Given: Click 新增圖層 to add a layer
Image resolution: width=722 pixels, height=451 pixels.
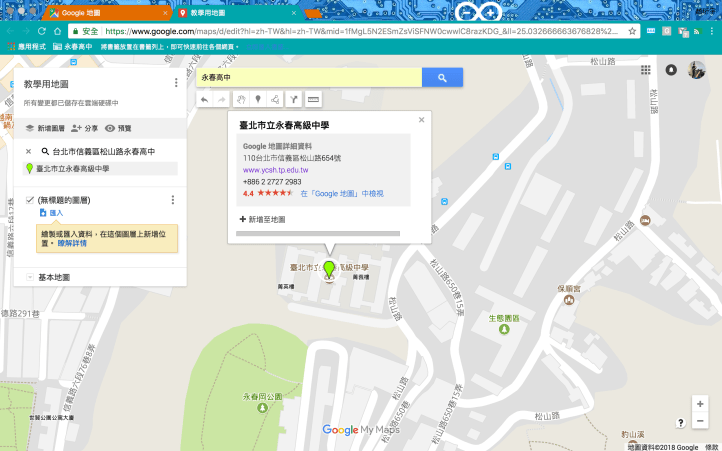Looking at the screenshot, I should 47,129.
